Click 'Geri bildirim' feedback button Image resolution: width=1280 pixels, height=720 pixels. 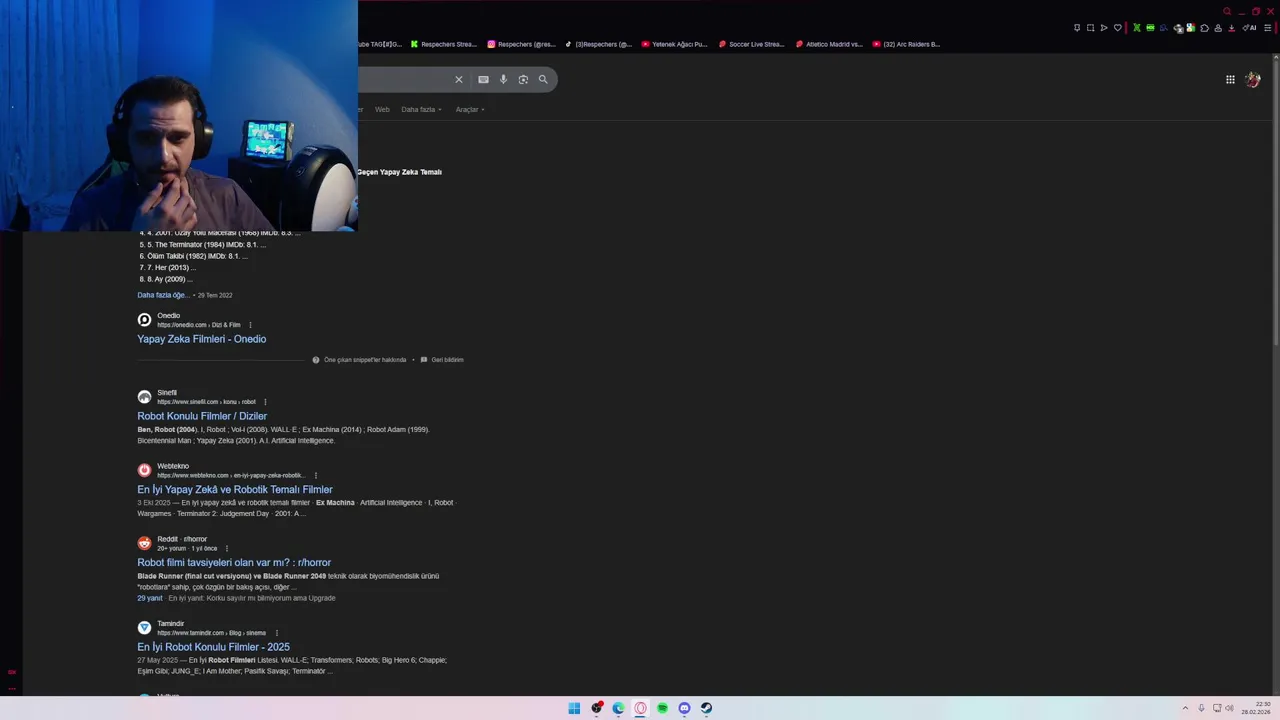point(442,360)
